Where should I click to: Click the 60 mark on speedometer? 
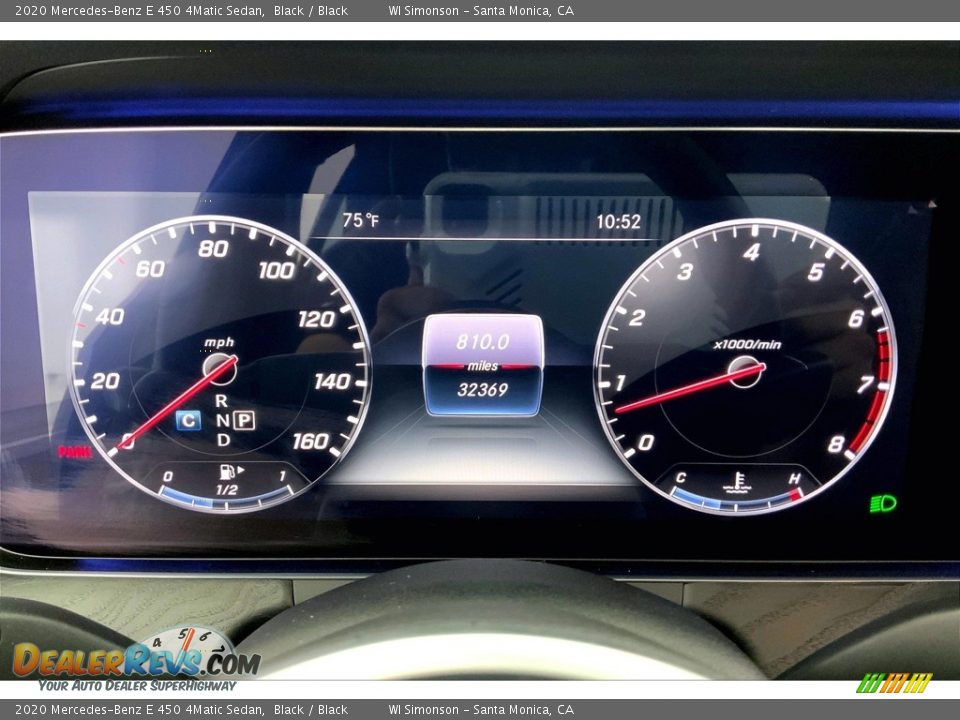point(150,269)
